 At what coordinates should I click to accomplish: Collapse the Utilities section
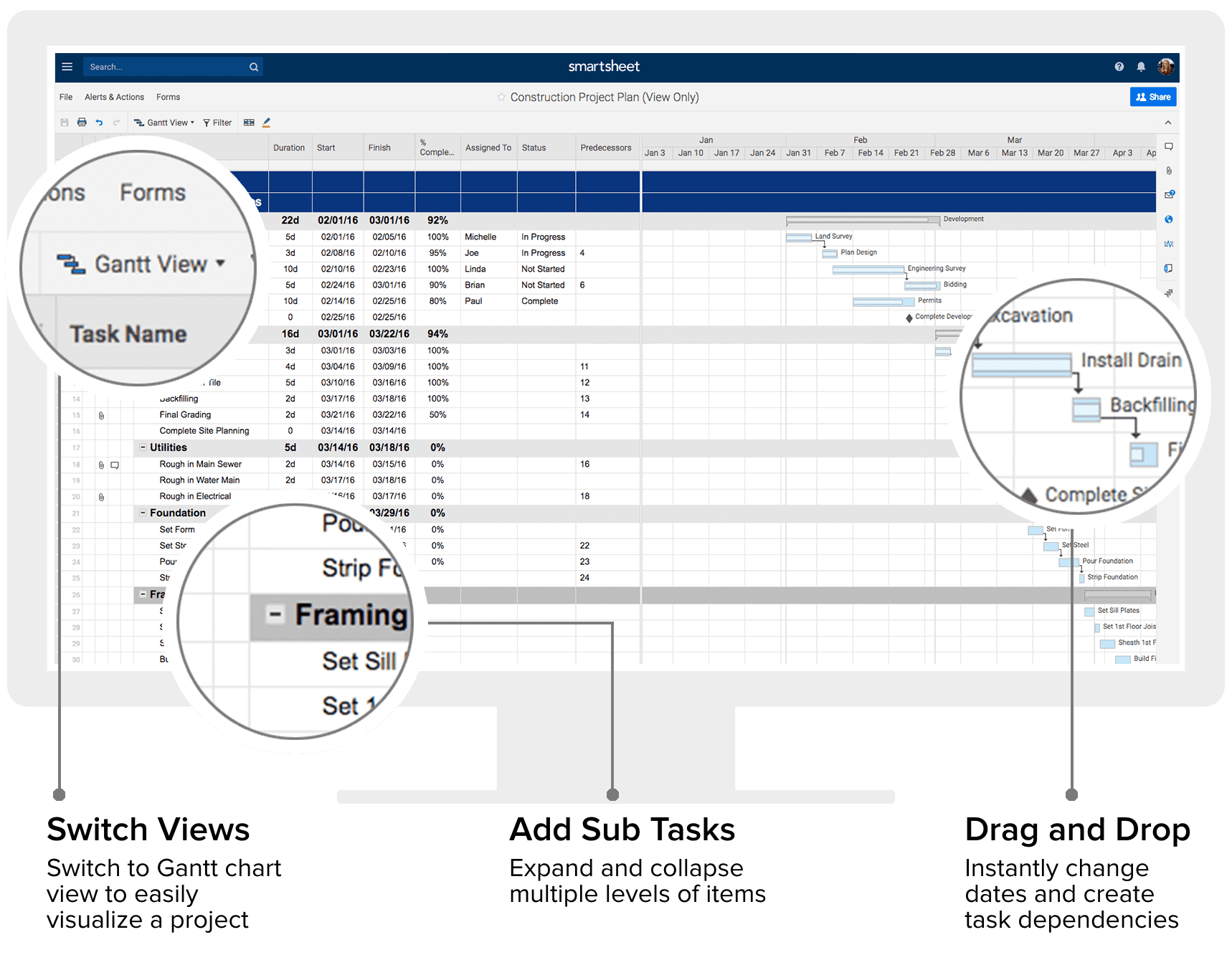click(x=142, y=447)
